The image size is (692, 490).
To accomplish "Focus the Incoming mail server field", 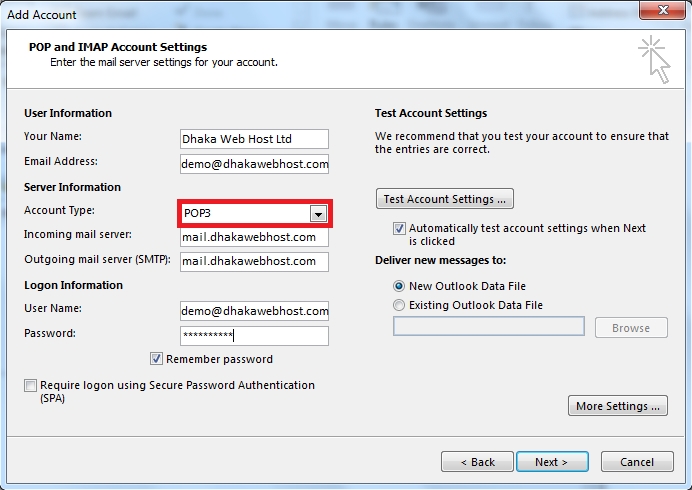I will point(254,238).
